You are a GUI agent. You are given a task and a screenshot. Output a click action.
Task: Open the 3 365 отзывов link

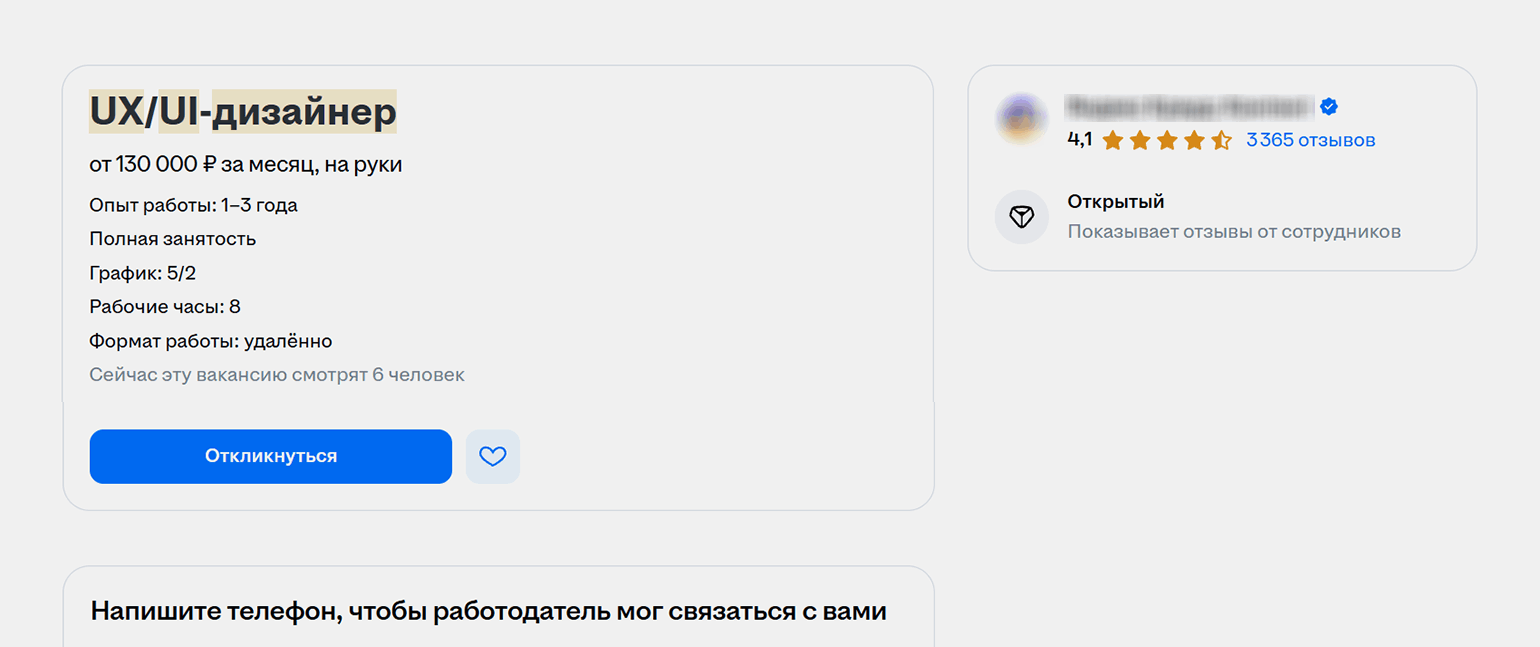tap(1310, 141)
